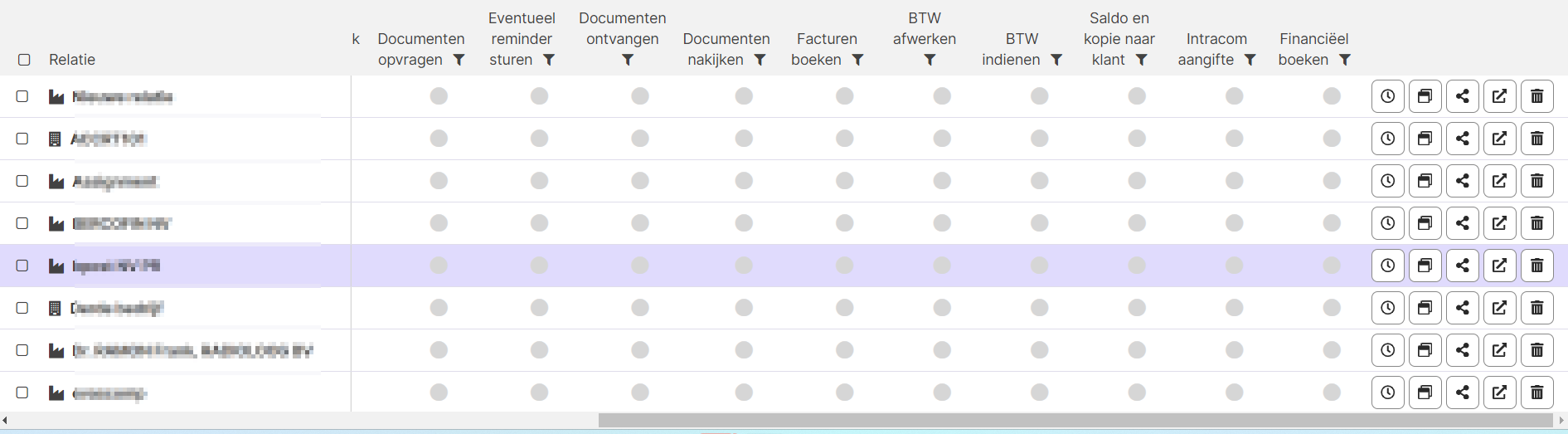
Task: Select the highlighted row's checkbox
Action: (x=22, y=266)
